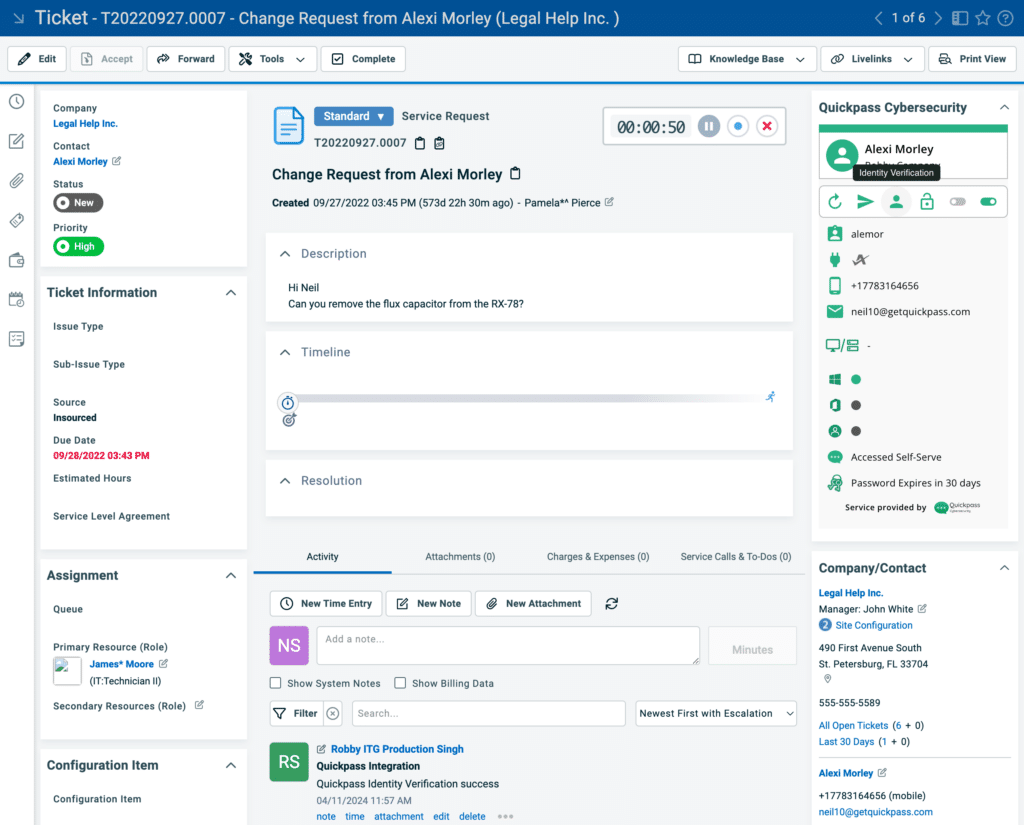Viewport: 1024px width, 825px height.
Task: Edit the contact Alexi Morley pencil icon
Action: (116, 161)
